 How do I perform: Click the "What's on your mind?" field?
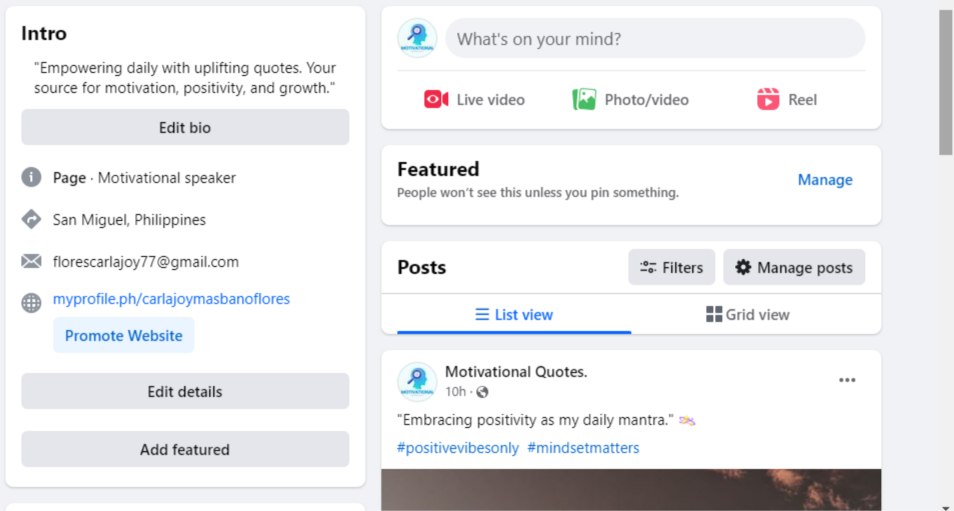point(655,39)
